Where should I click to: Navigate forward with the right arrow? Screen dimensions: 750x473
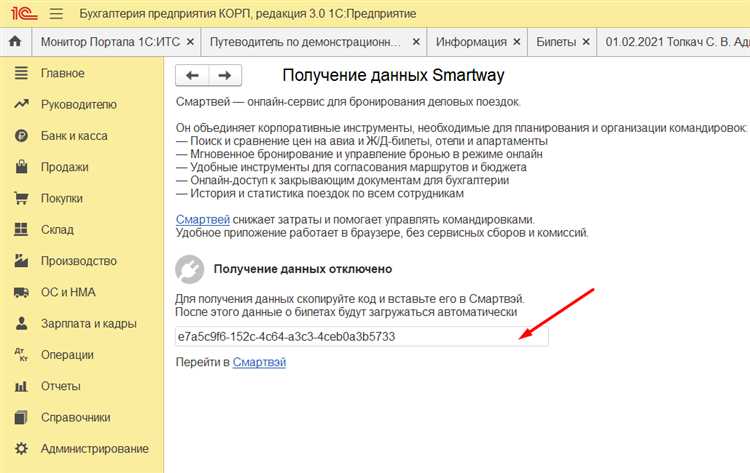coord(225,75)
